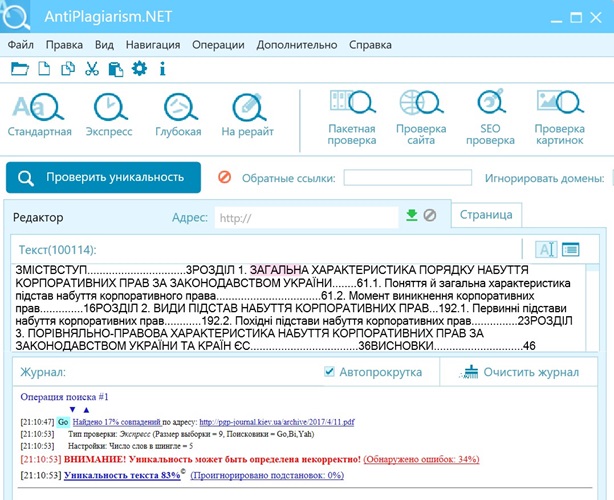Open Проверка сайта
The image size is (614, 500).
(x=421, y=117)
